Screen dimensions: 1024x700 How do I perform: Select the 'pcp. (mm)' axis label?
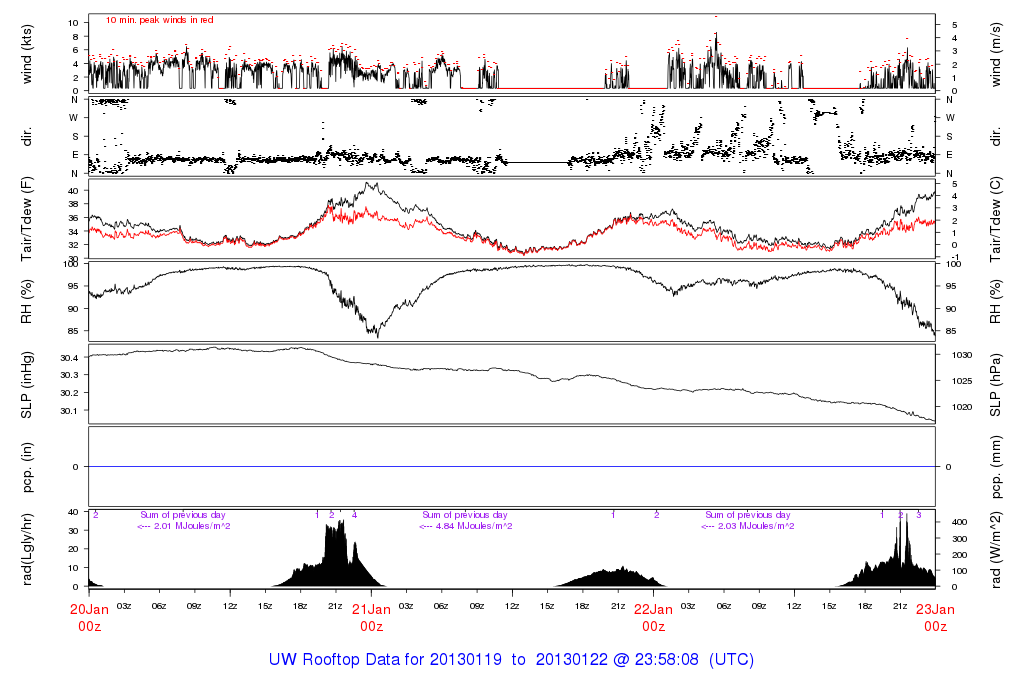coord(997,467)
